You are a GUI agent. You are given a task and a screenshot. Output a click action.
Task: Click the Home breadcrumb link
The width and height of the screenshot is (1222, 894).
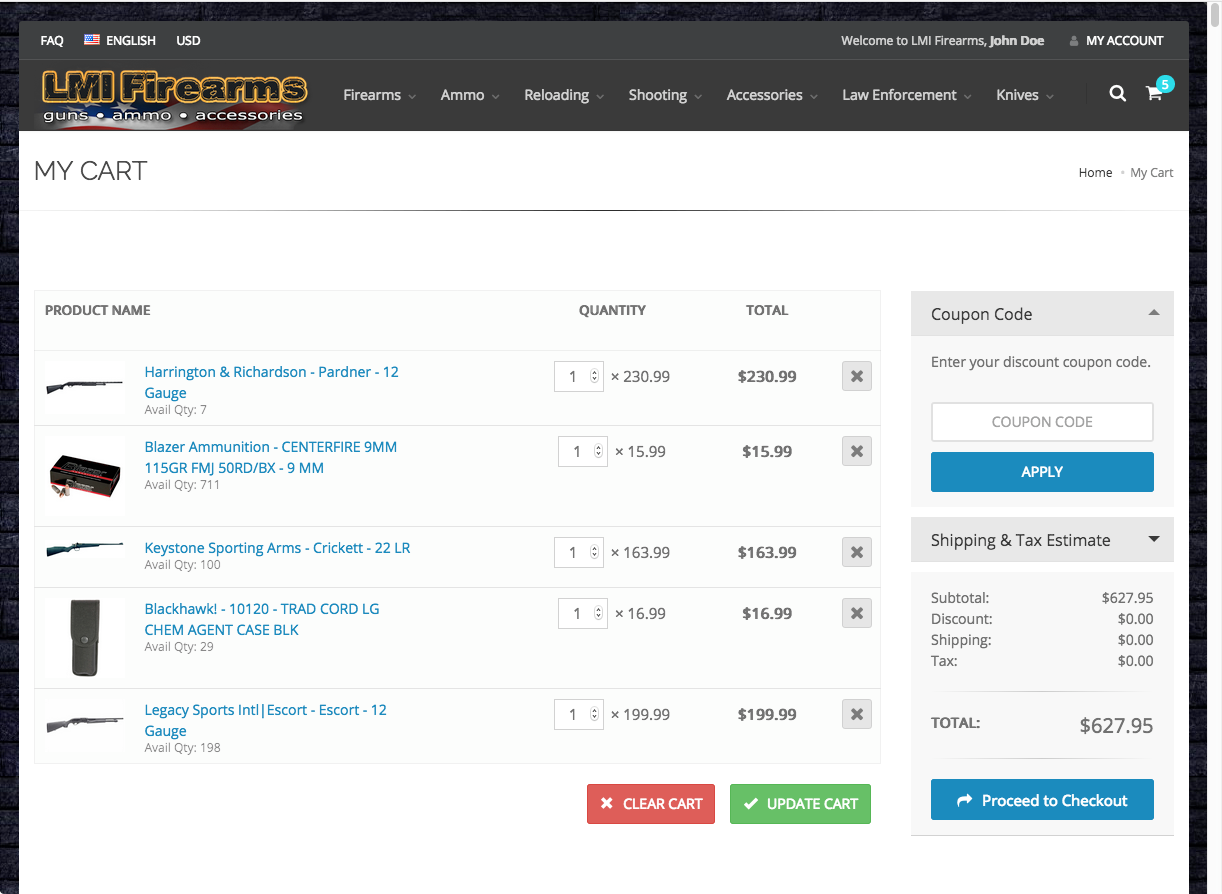click(1095, 172)
